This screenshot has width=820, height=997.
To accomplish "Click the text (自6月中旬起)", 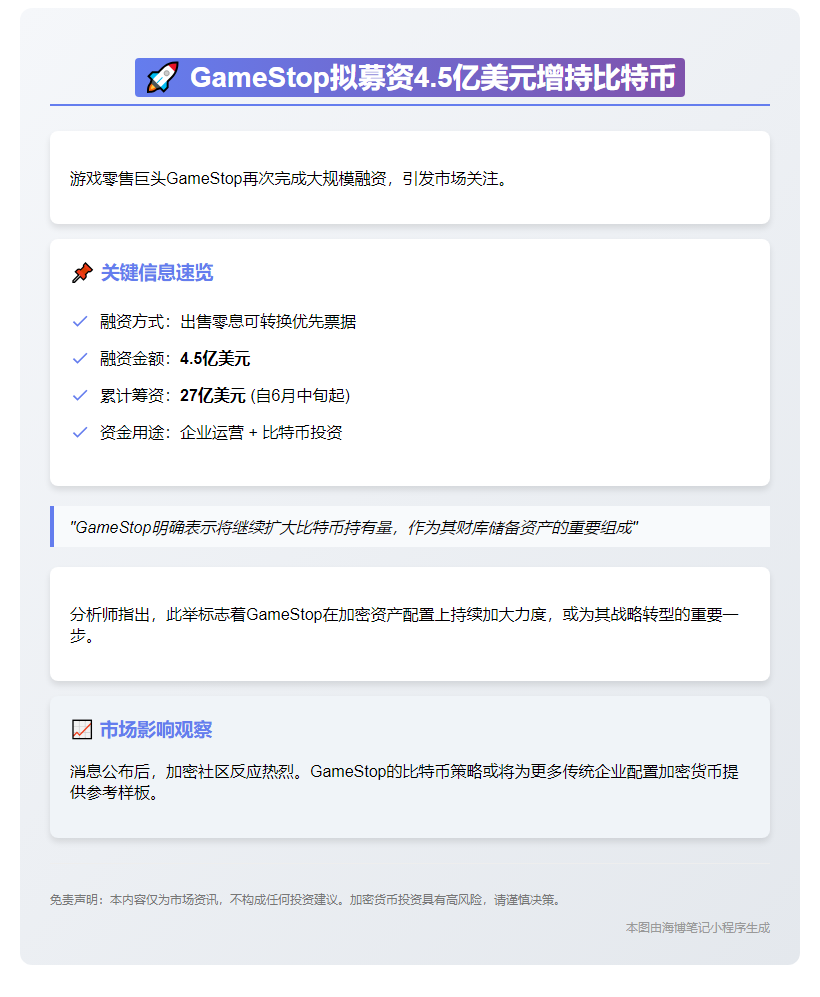I will point(300,395).
